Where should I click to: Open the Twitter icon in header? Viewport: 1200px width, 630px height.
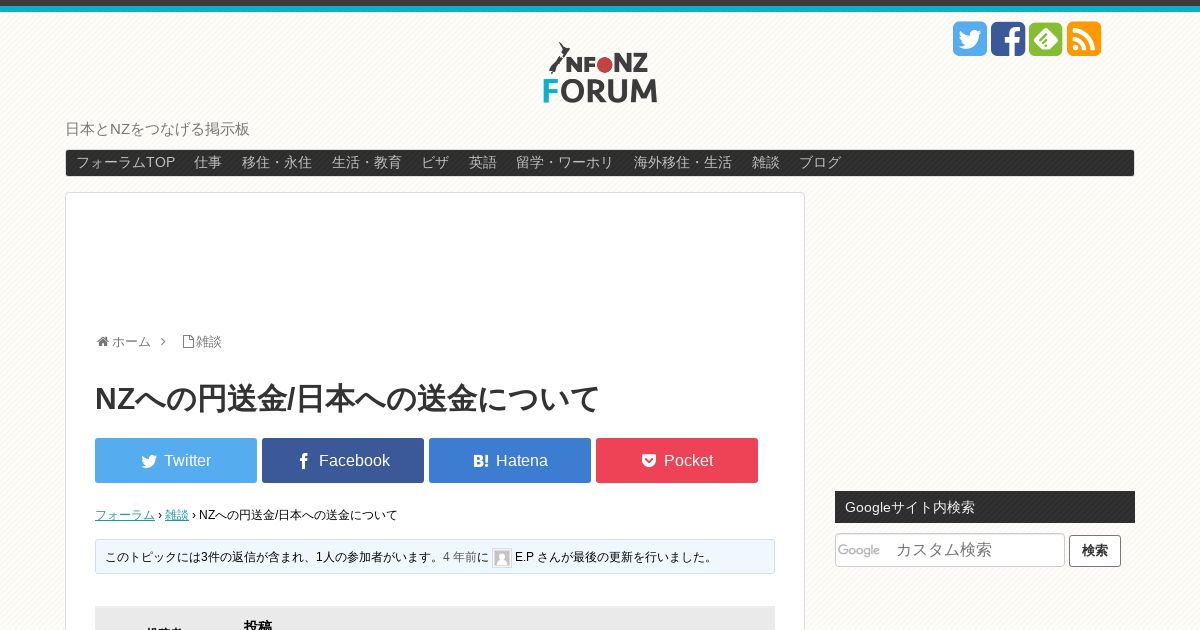[x=969, y=39]
